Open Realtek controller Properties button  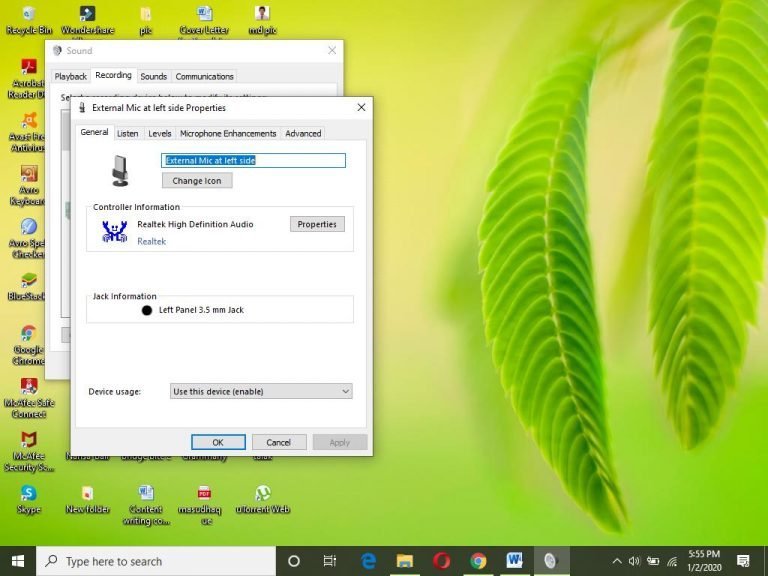(317, 224)
